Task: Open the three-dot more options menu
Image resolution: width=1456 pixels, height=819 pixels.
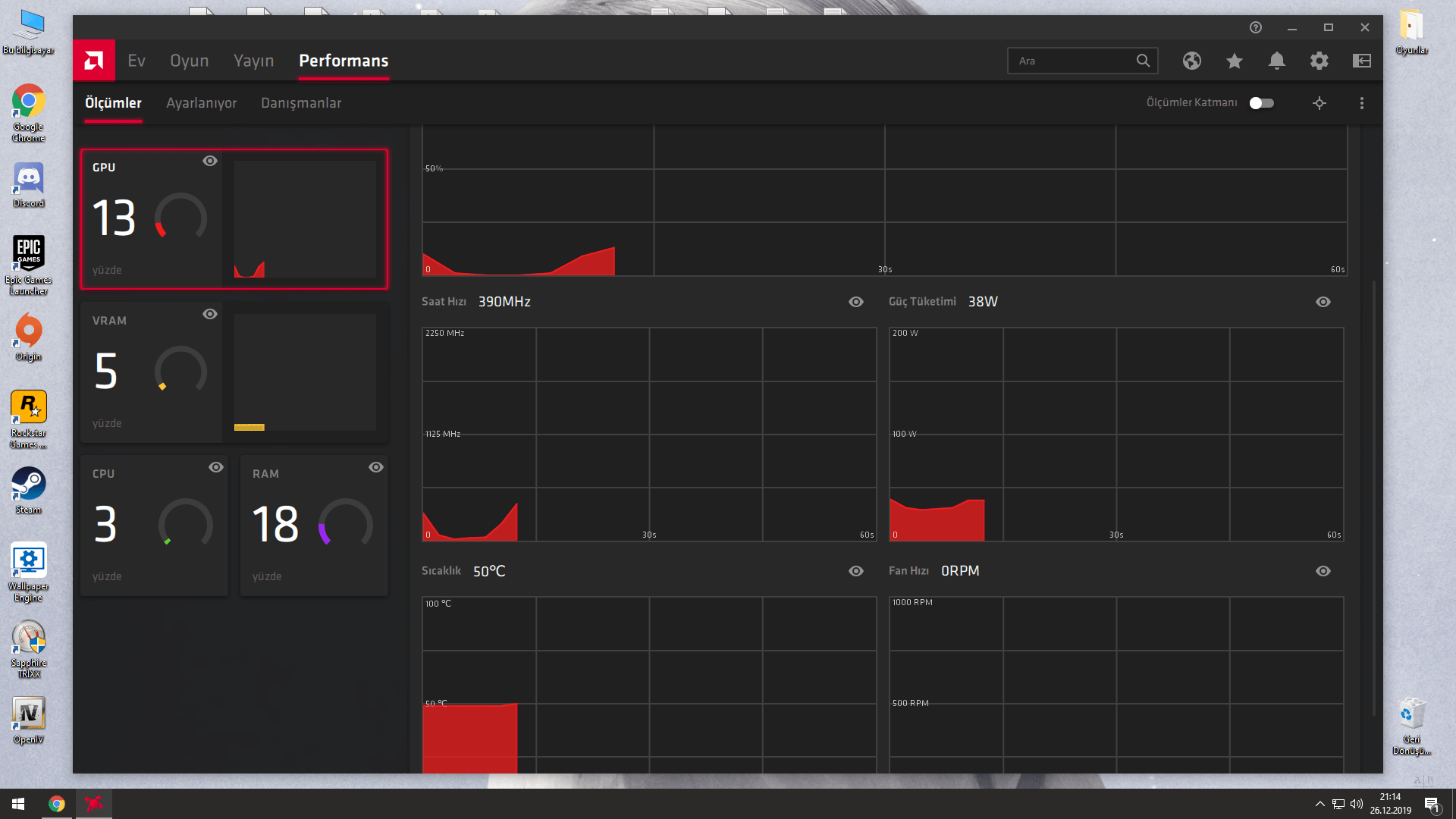Action: tap(1362, 103)
